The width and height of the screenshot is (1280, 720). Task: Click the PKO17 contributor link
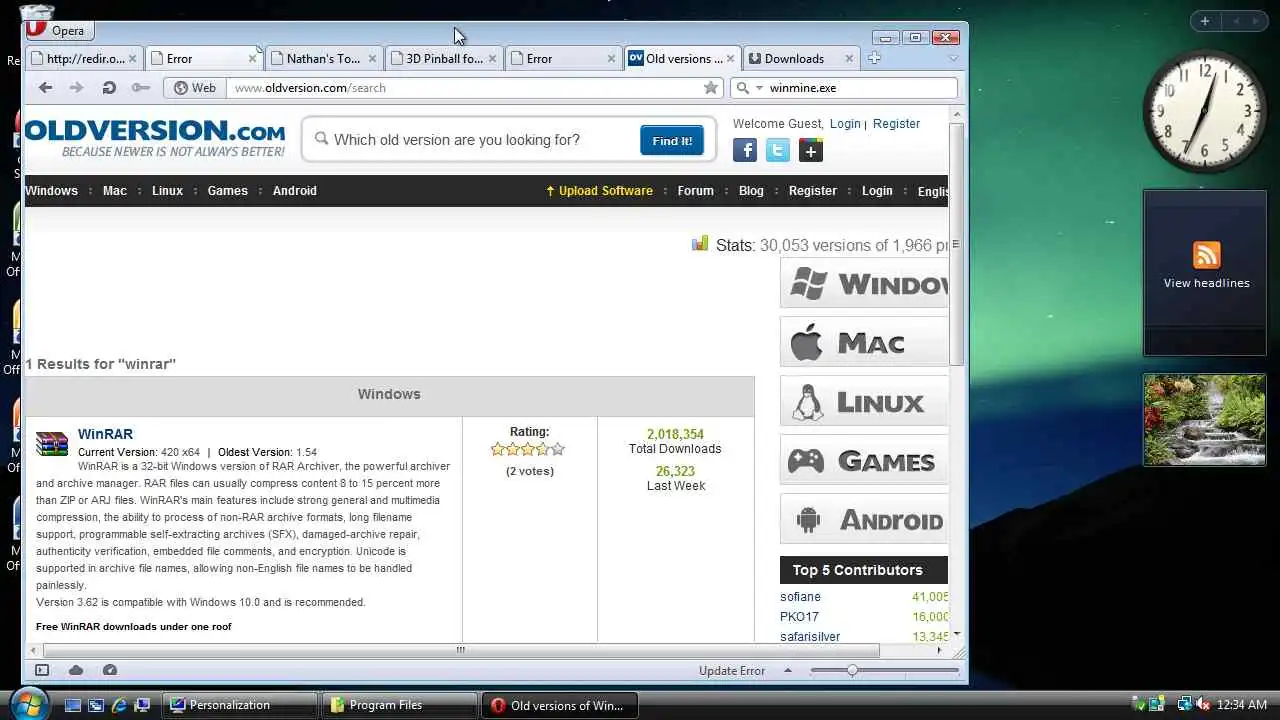tap(799, 617)
